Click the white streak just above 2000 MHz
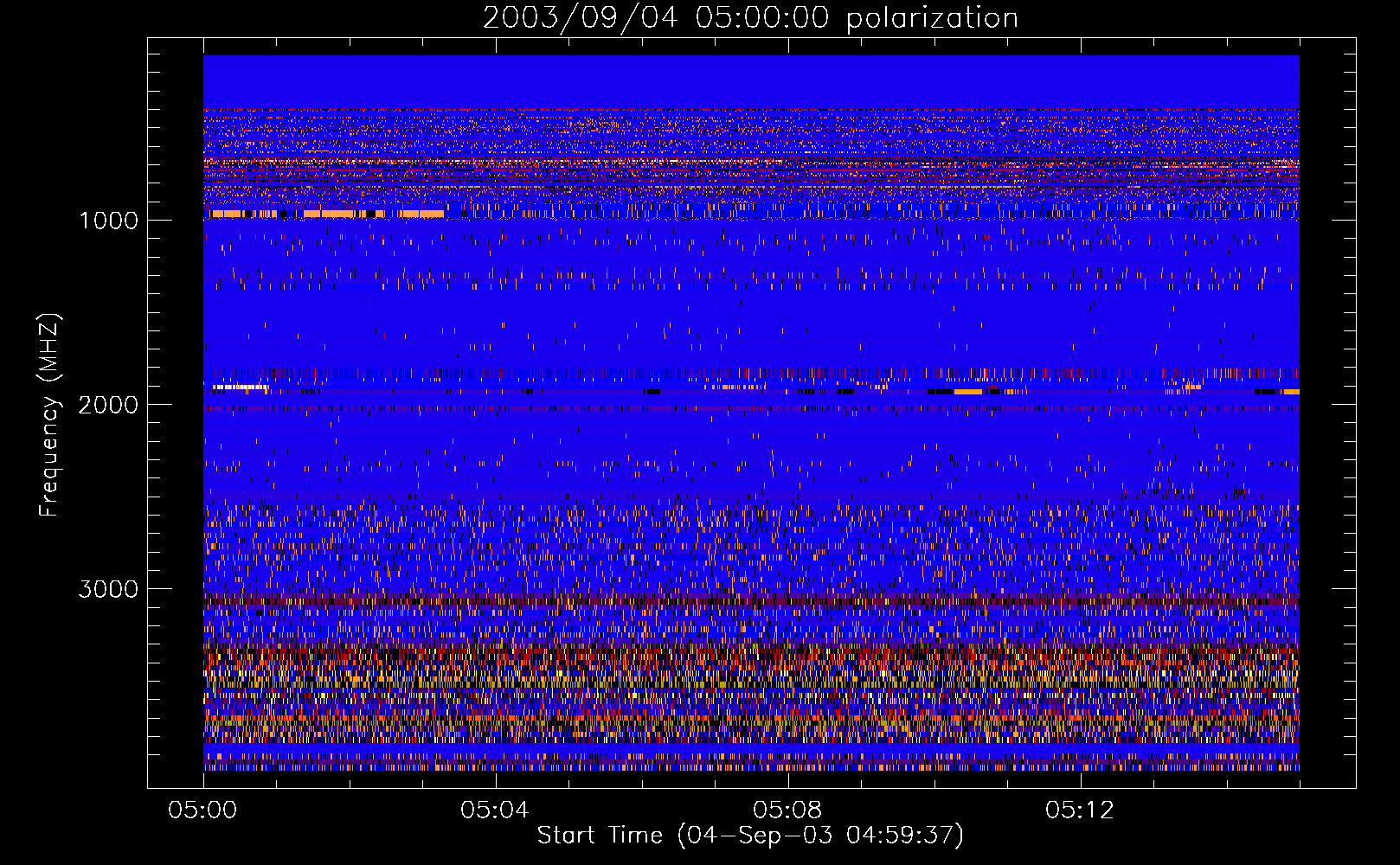 pos(240,388)
